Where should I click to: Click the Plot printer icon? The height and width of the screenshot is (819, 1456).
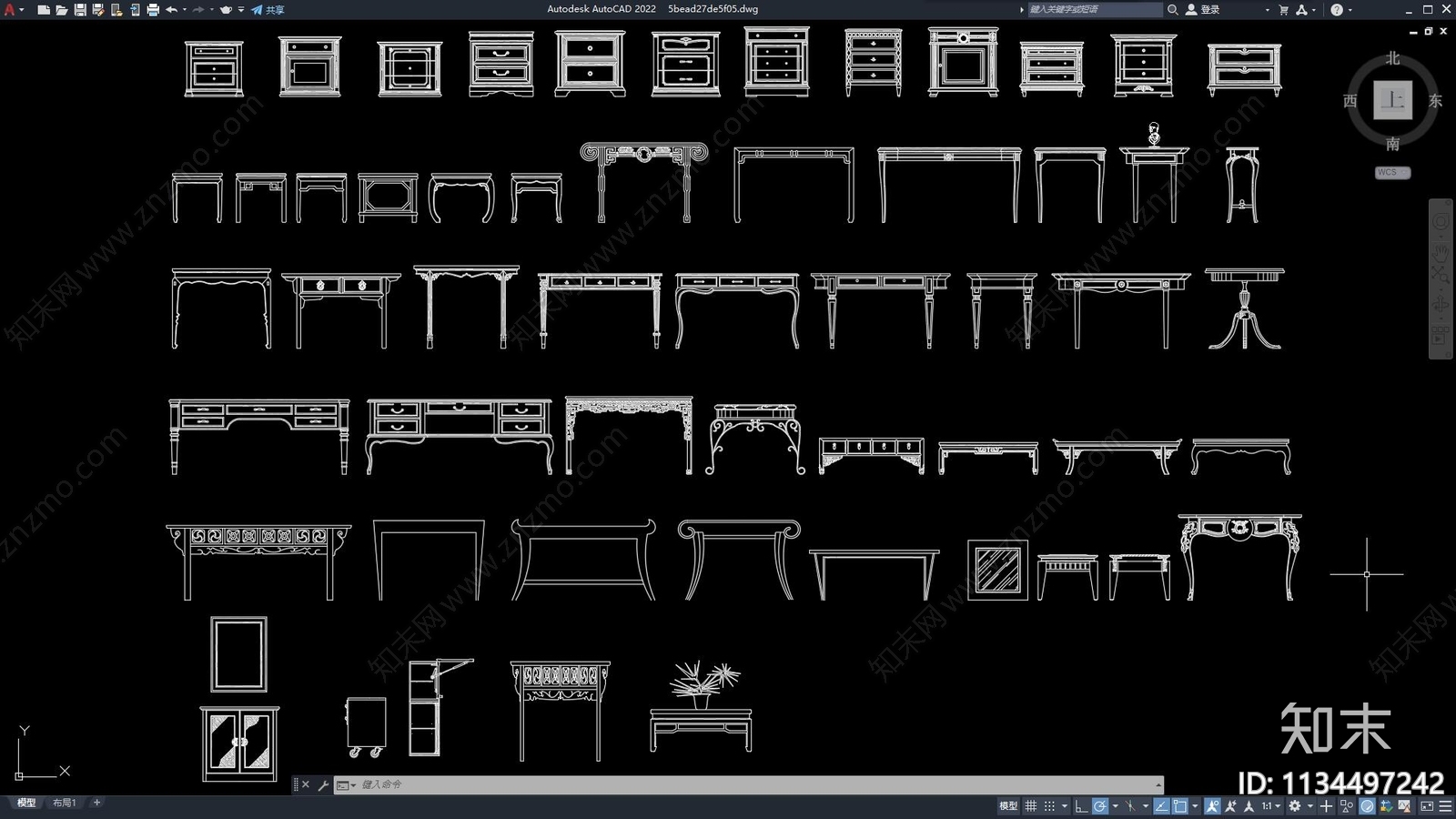click(153, 9)
